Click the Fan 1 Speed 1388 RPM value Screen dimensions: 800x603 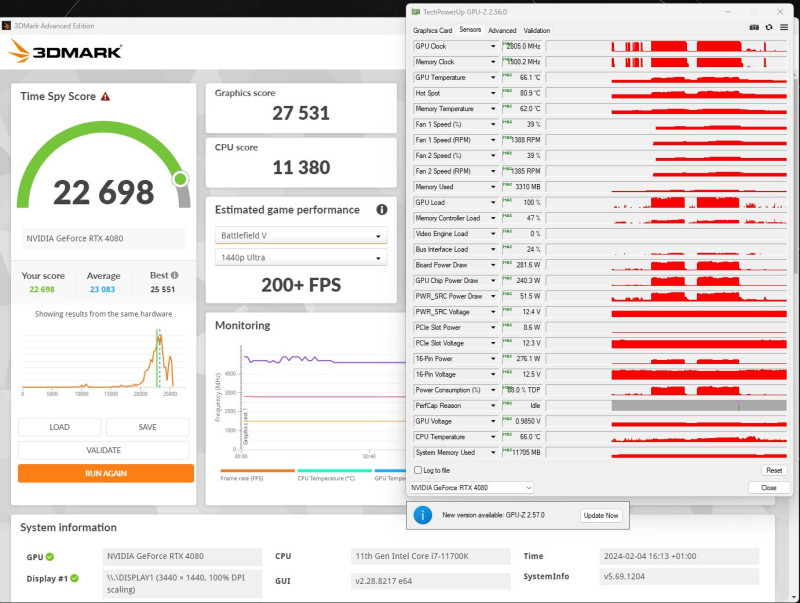tap(522, 140)
